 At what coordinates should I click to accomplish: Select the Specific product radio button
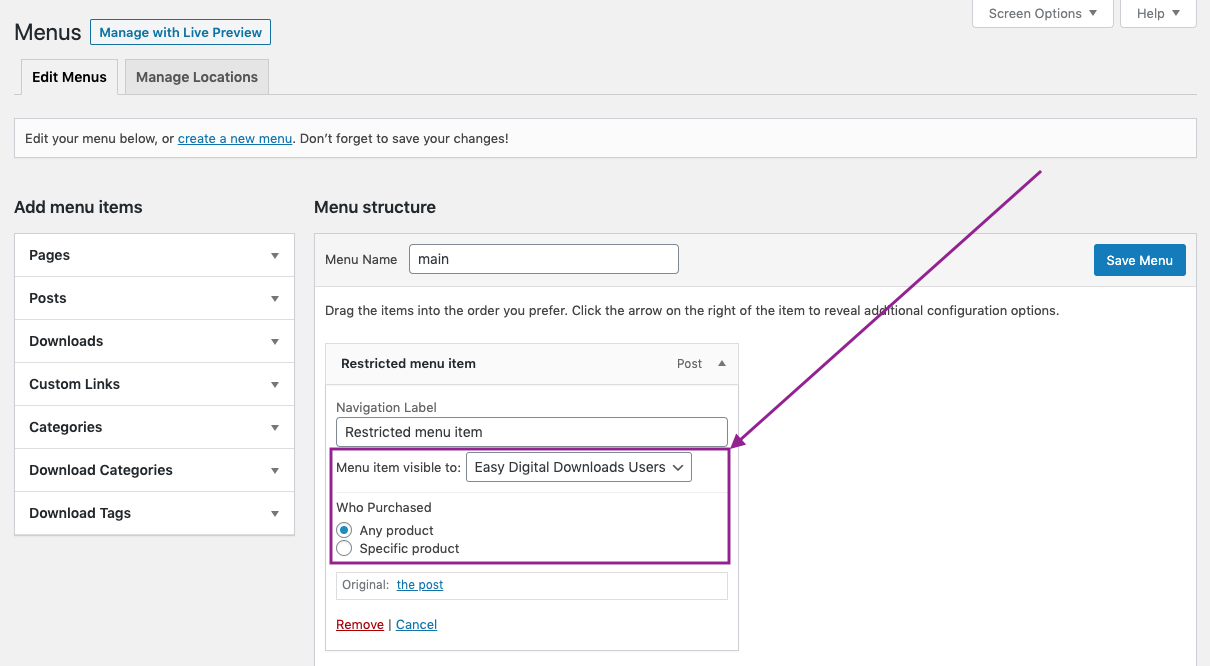click(x=344, y=548)
